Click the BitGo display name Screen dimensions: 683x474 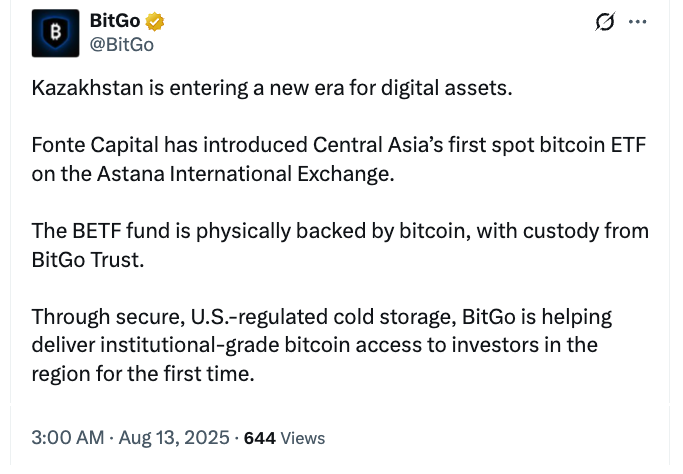click(116, 21)
